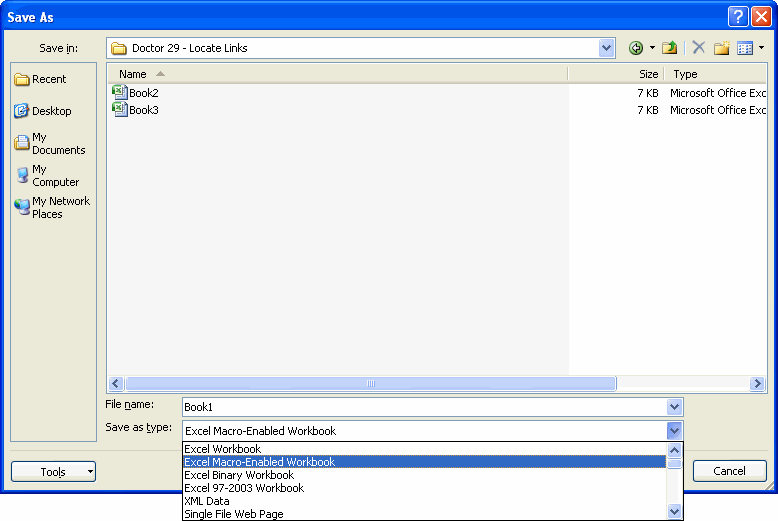
Task: Open the Views dropdown arrow
Action: [762, 48]
